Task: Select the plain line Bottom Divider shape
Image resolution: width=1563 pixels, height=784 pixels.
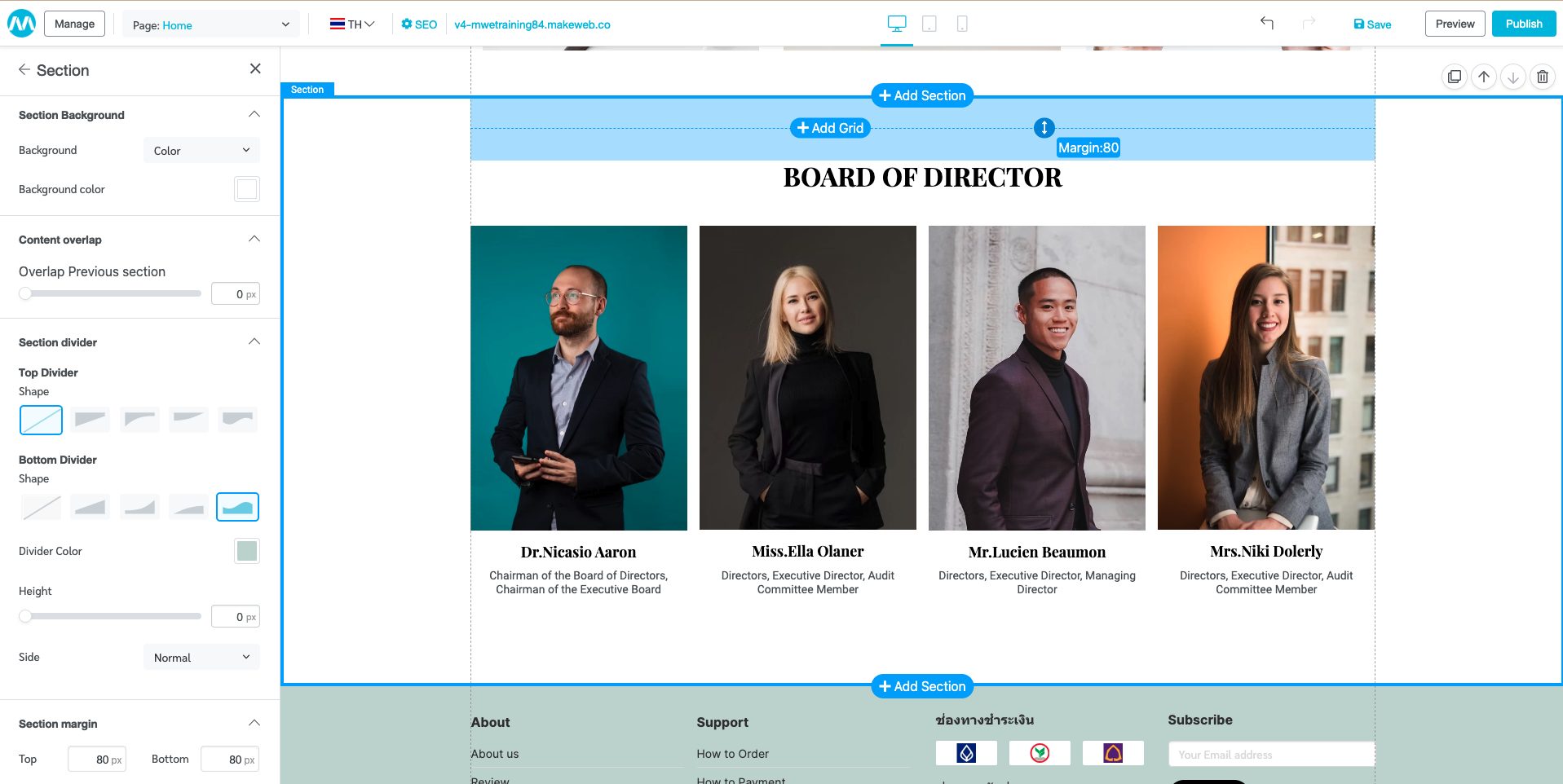Action: pyautogui.click(x=41, y=506)
